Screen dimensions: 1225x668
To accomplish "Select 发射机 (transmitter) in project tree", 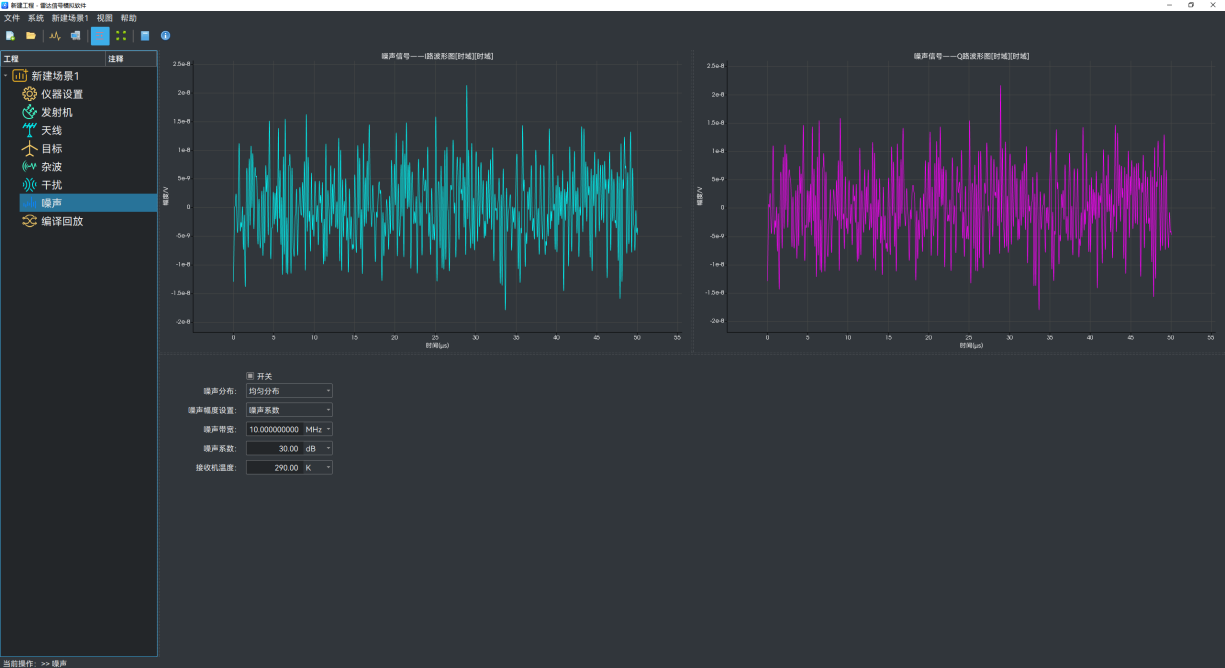I will click(x=56, y=112).
